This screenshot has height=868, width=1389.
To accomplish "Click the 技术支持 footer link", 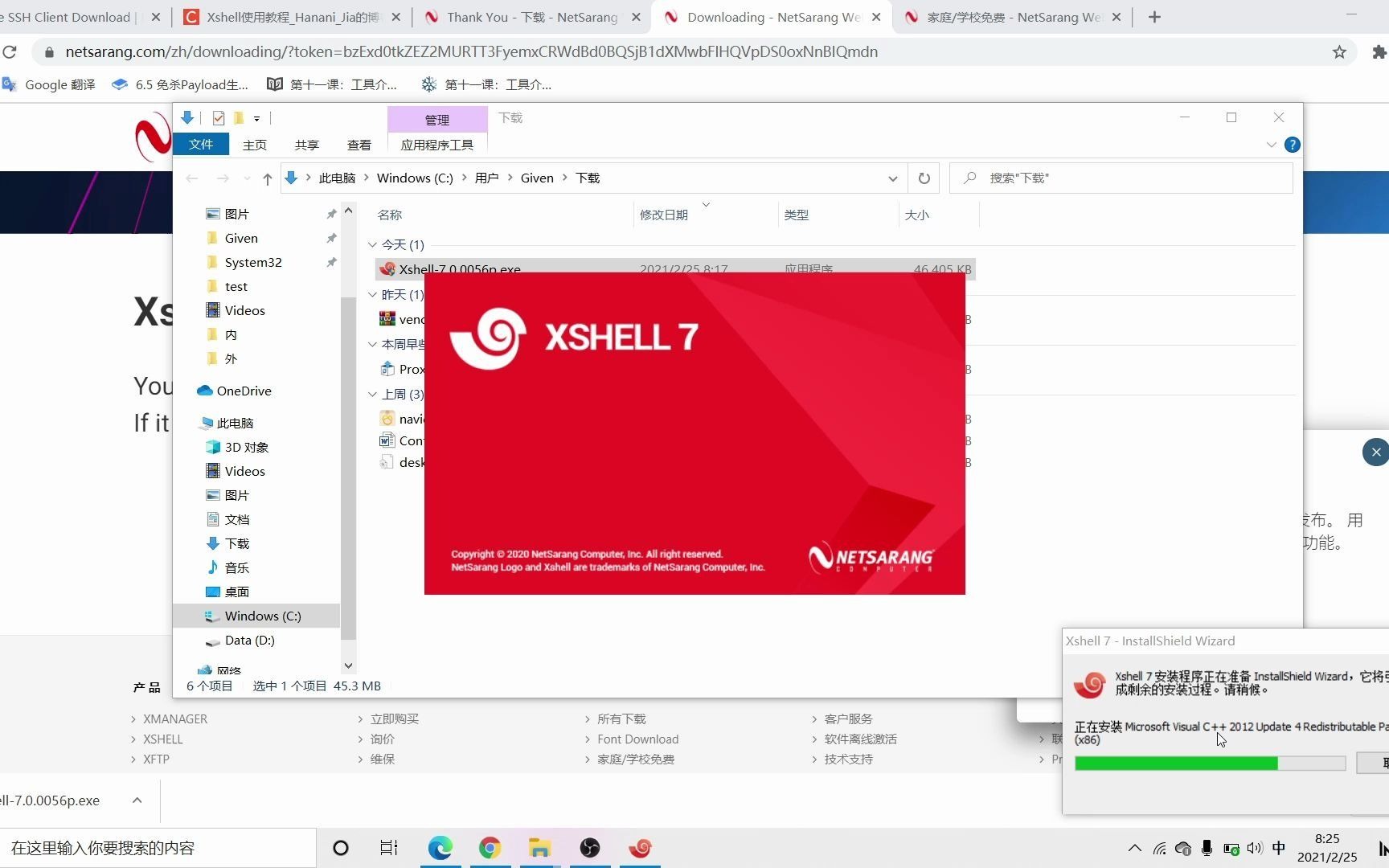I will tap(848, 759).
